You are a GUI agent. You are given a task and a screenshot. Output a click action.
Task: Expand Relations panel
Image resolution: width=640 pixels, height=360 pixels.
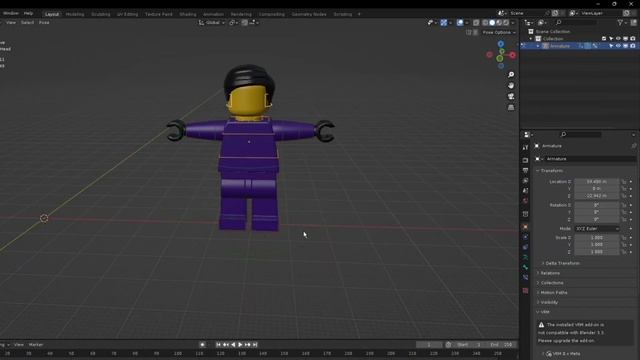coord(550,273)
